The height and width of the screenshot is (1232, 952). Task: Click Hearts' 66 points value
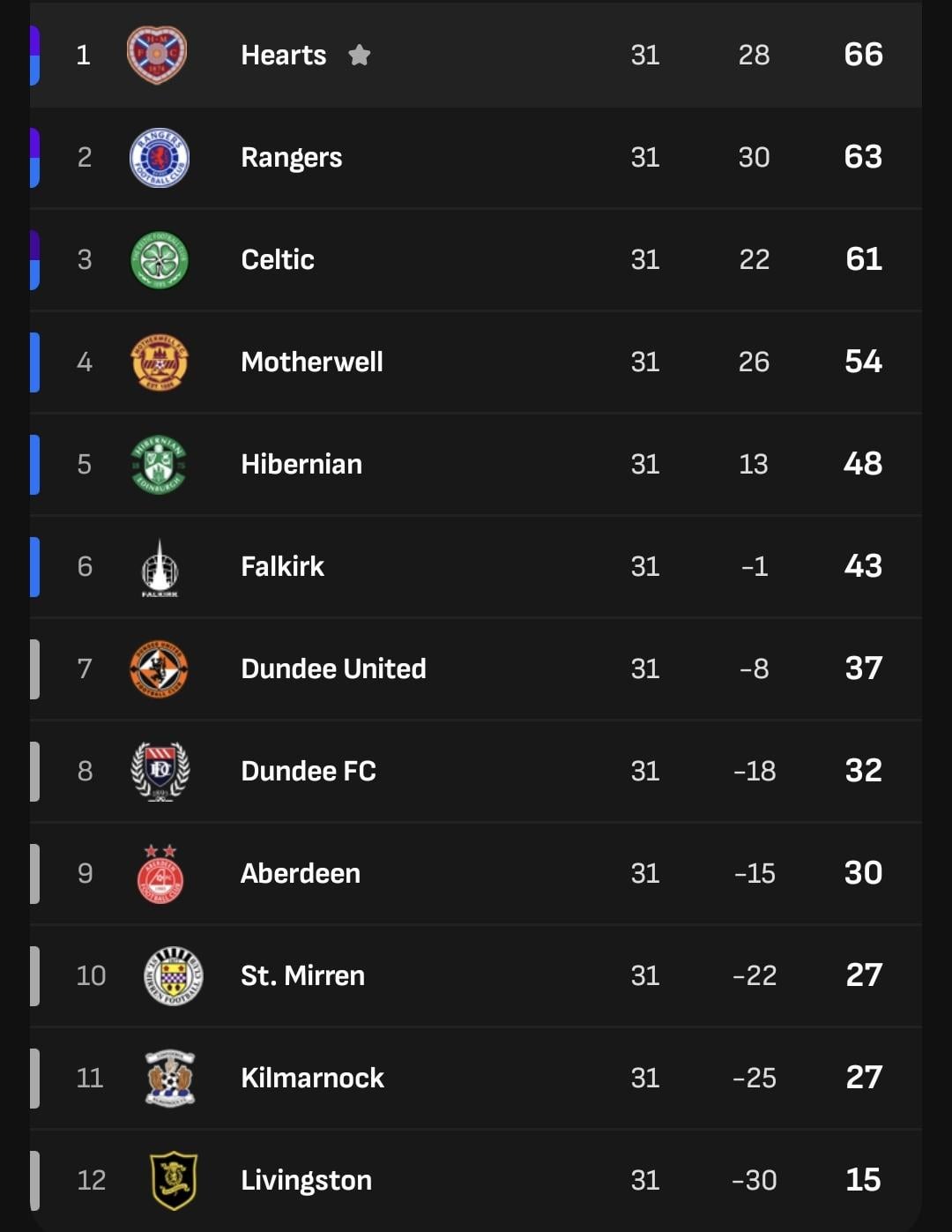coord(863,55)
